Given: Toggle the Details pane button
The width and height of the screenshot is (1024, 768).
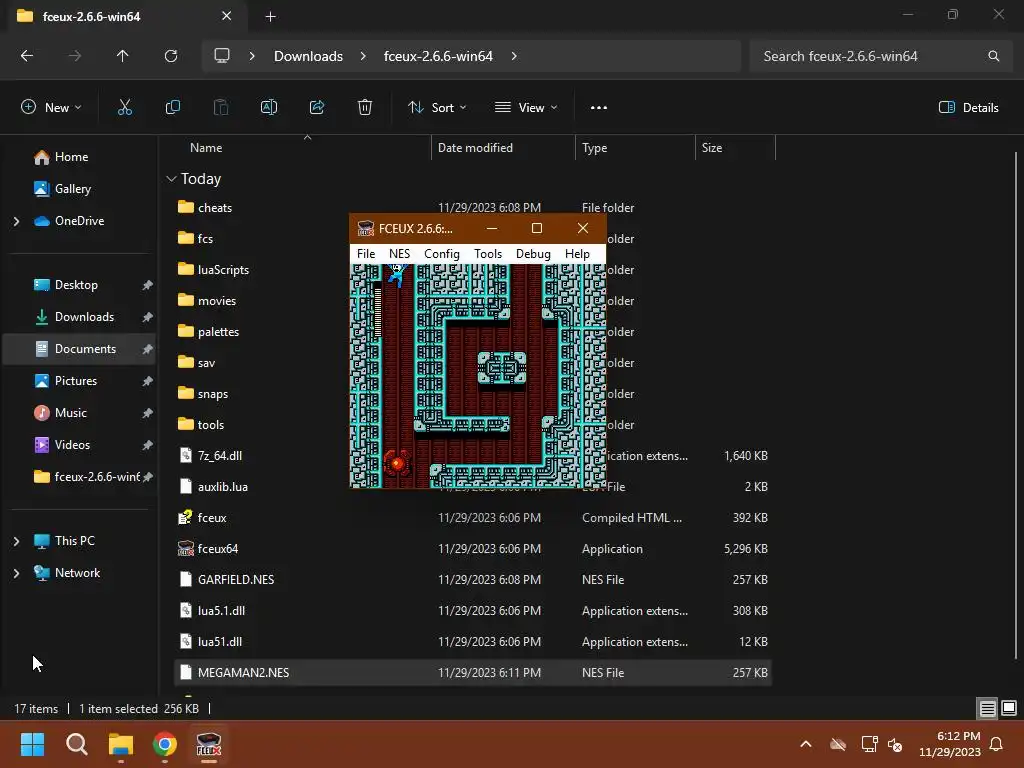Looking at the screenshot, I should 968,108.
